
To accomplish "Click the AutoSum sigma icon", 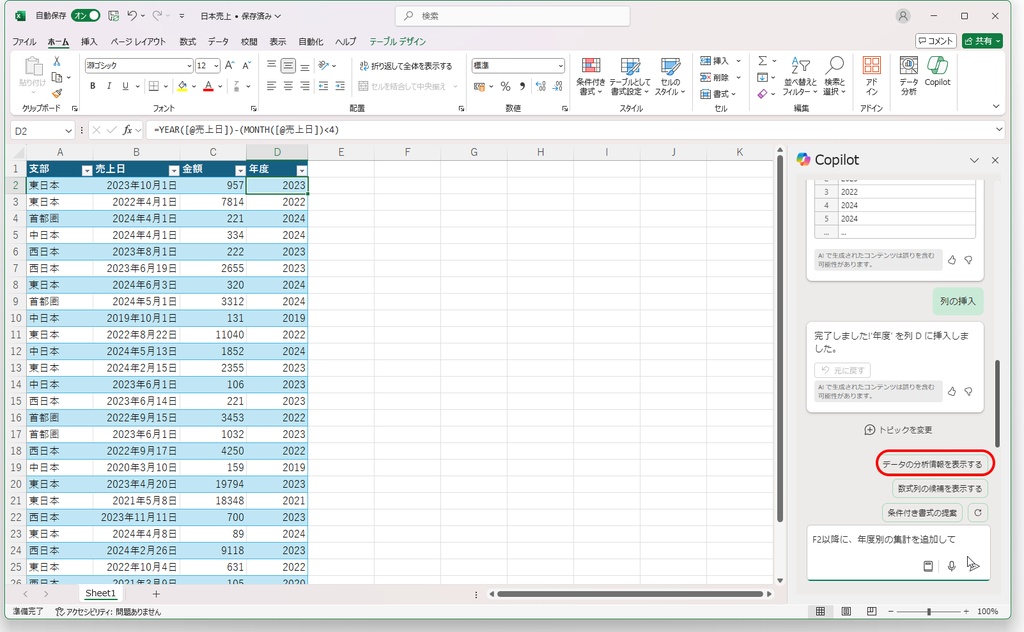I will (x=762, y=61).
